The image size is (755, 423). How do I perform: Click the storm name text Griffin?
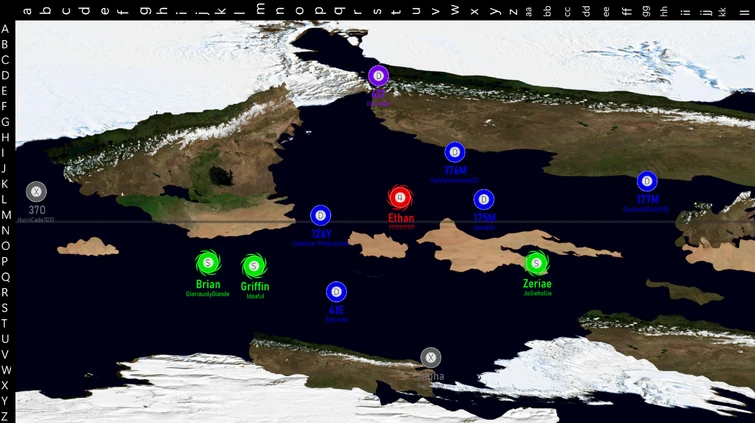coord(255,287)
